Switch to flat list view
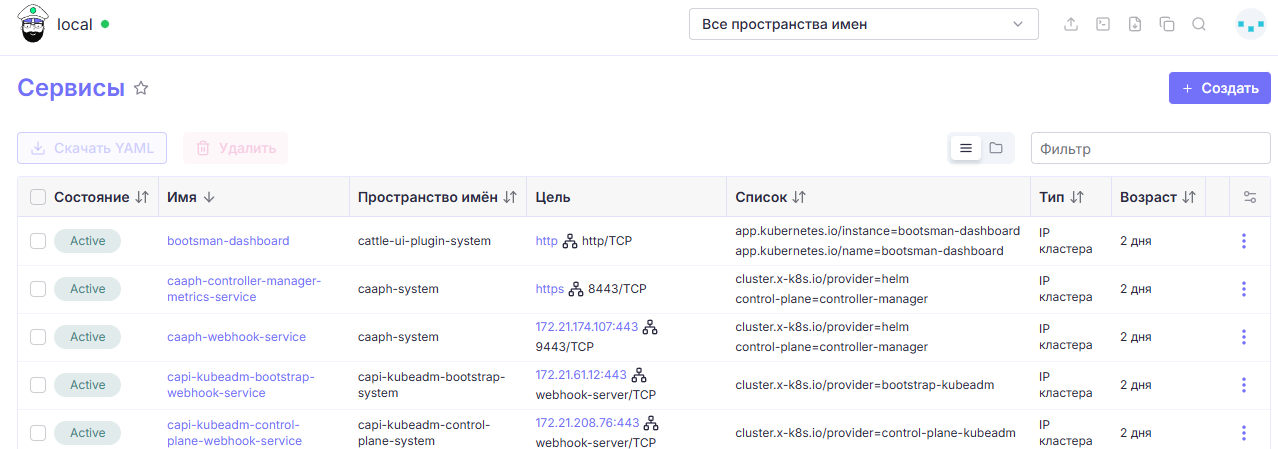The width and height of the screenshot is (1278, 449). tap(966, 148)
